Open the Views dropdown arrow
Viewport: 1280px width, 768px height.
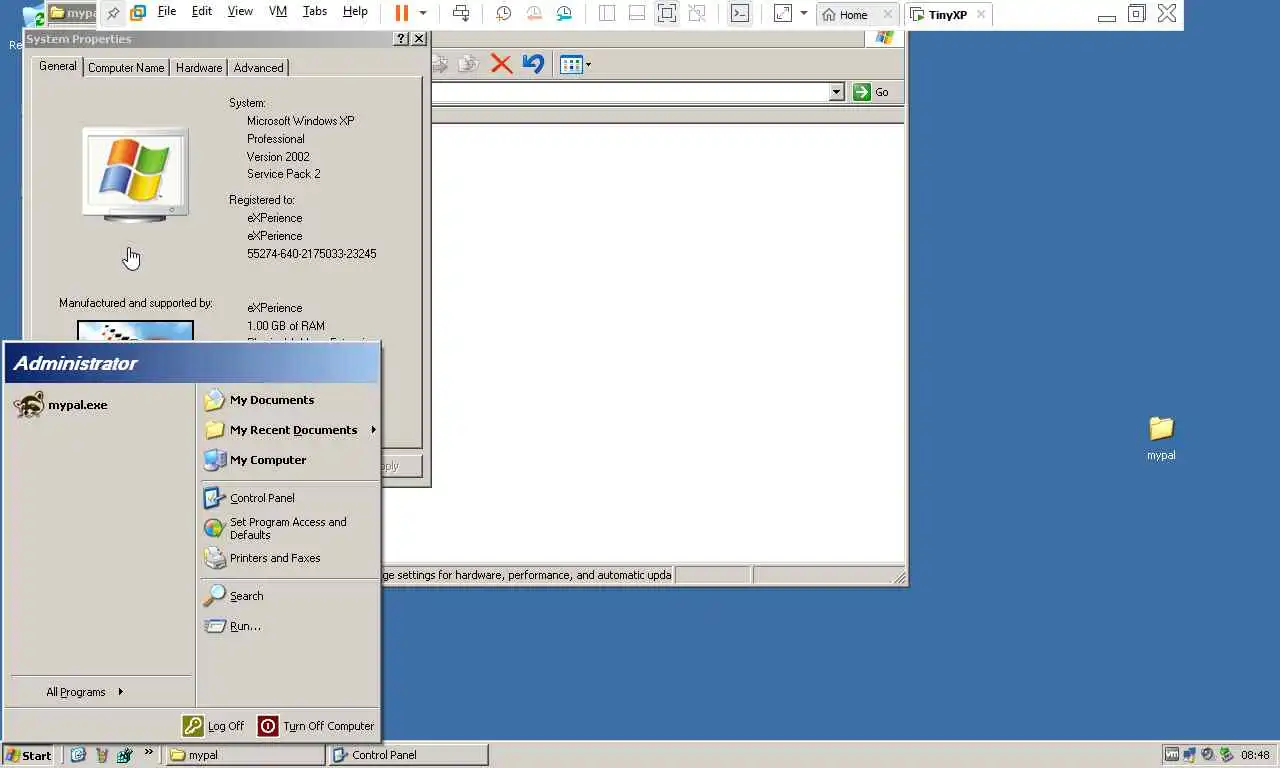pyautogui.click(x=588, y=65)
